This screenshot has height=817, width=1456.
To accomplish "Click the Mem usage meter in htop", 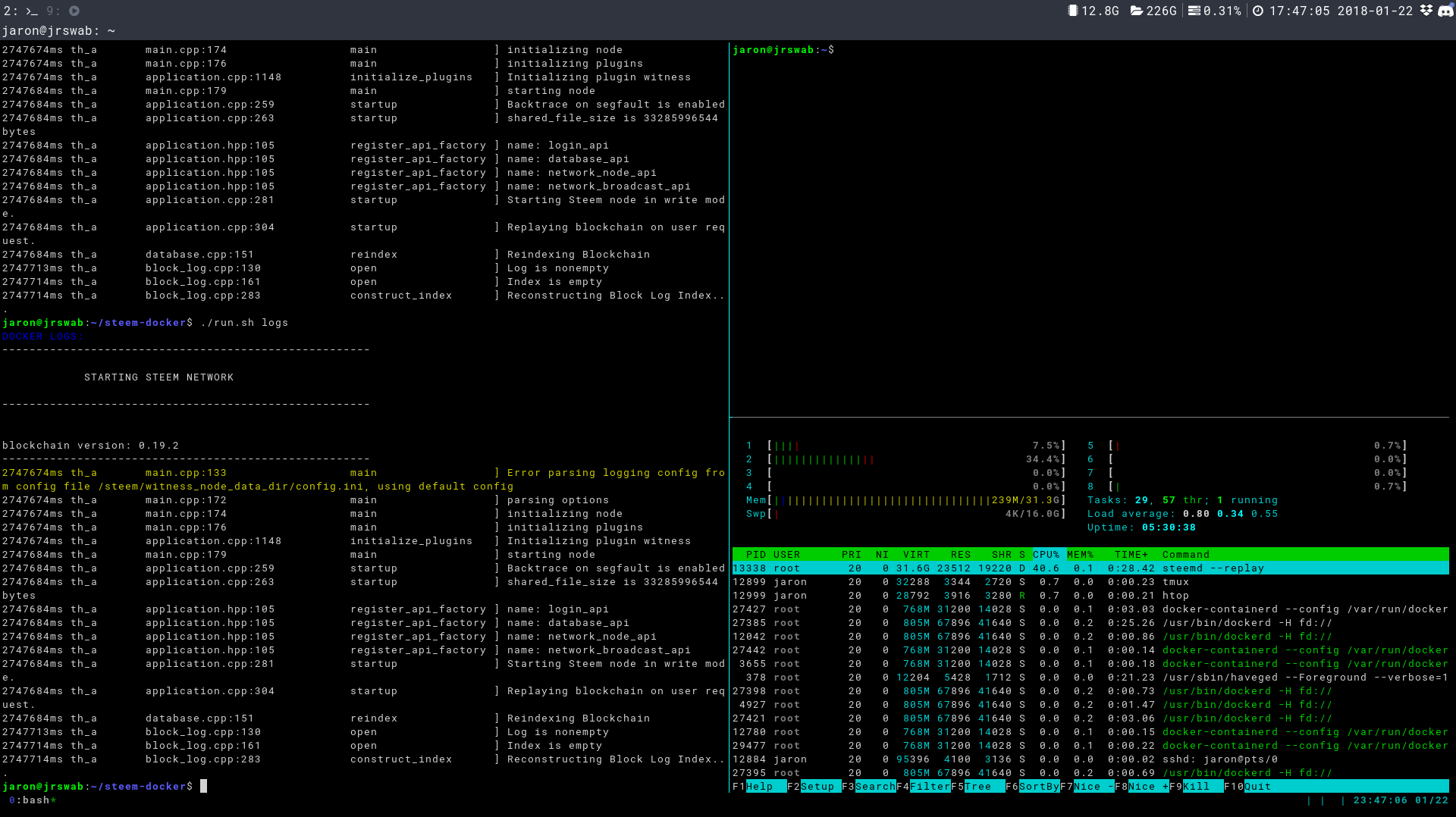I will 906,500.
